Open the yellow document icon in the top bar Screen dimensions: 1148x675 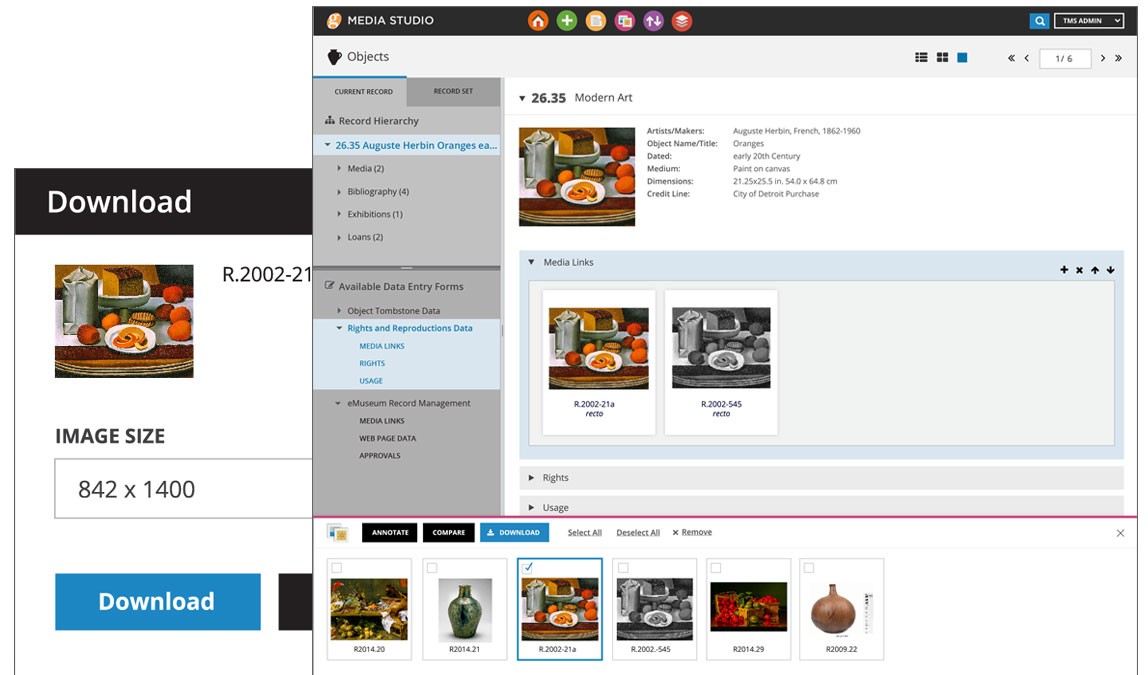coord(596,21)
